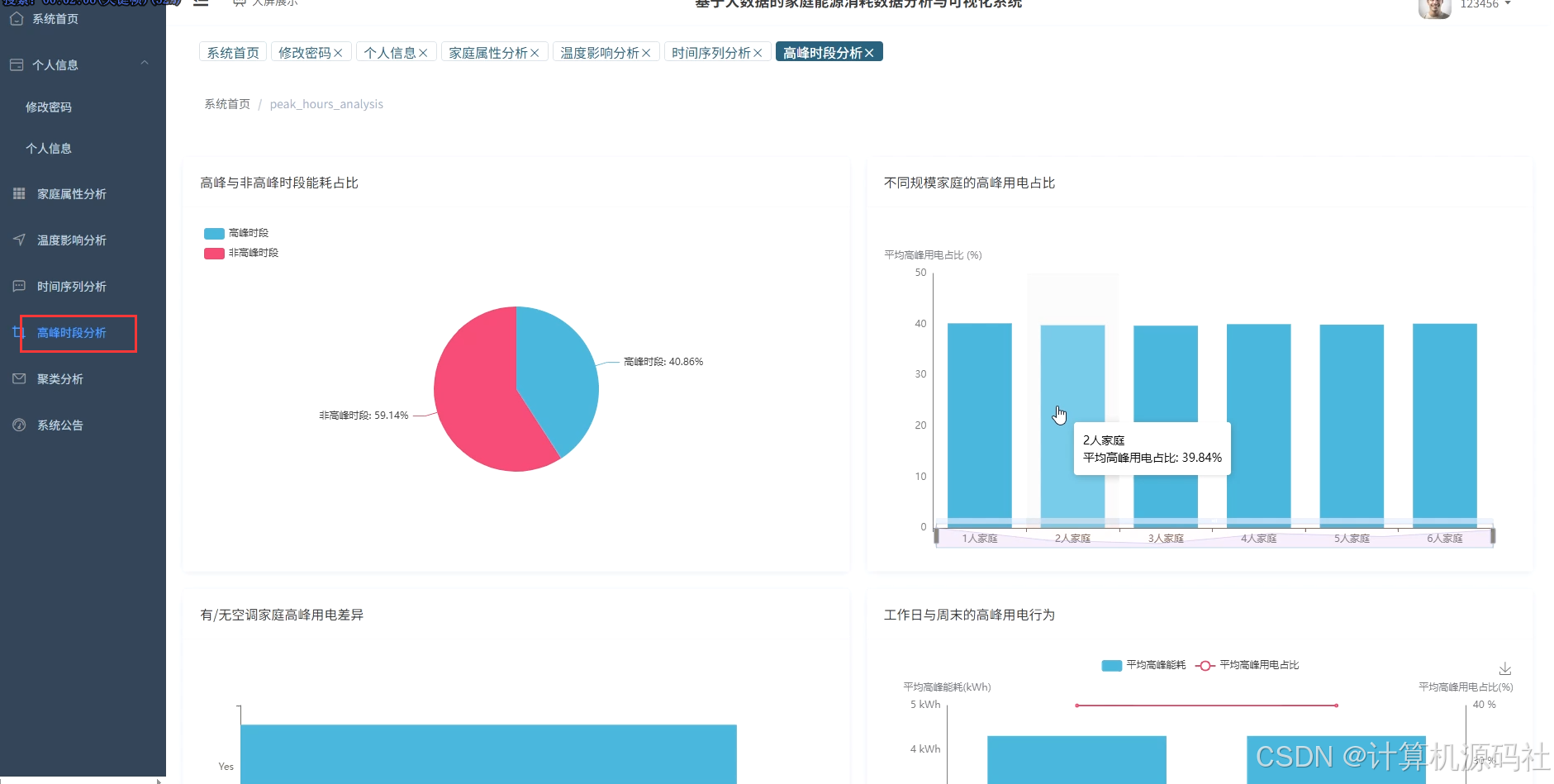The image size is (1554, 784).
Task: Click the 1人家庭 bar
Action: (x=980, y=425)
